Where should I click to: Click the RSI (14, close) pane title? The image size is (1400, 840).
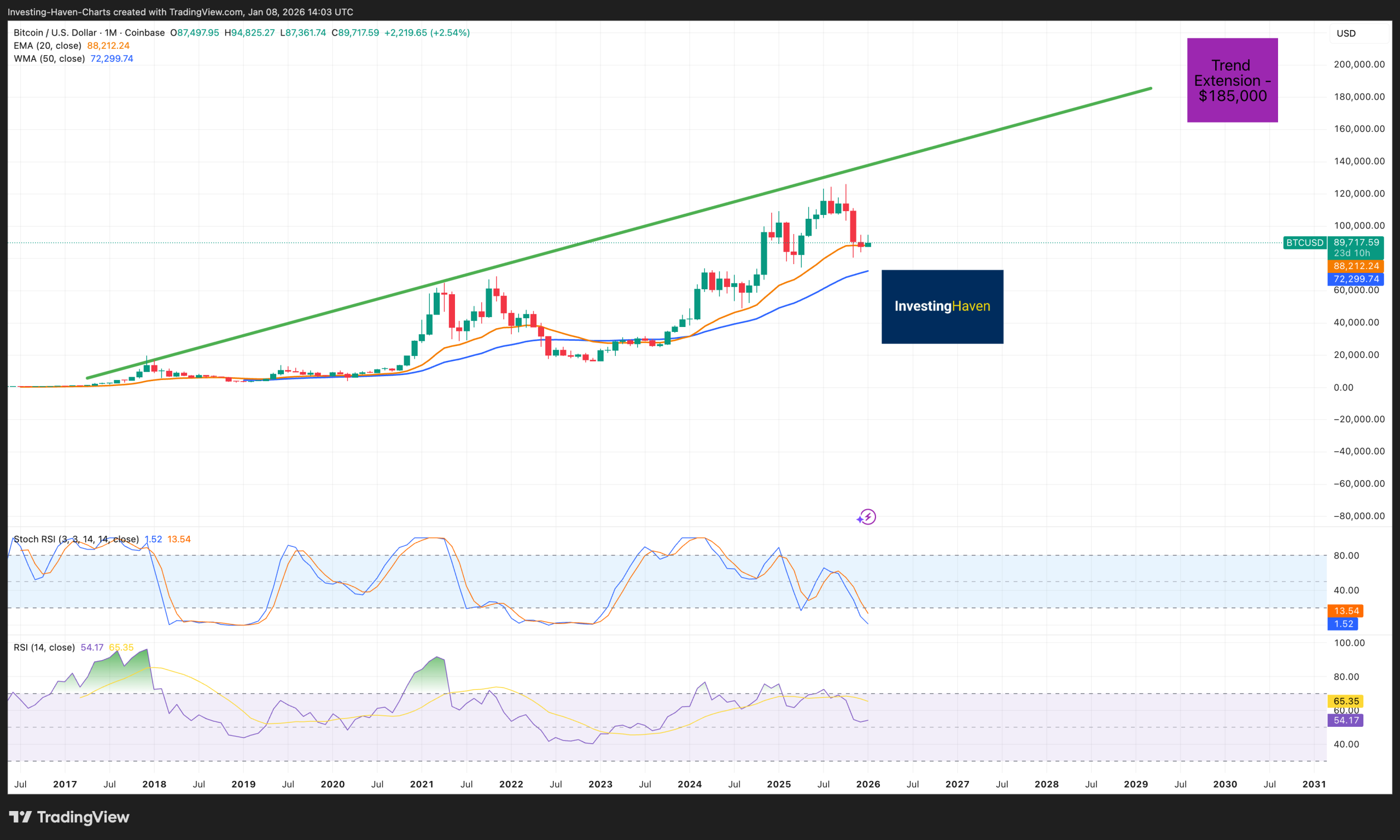tap(44, 647)
